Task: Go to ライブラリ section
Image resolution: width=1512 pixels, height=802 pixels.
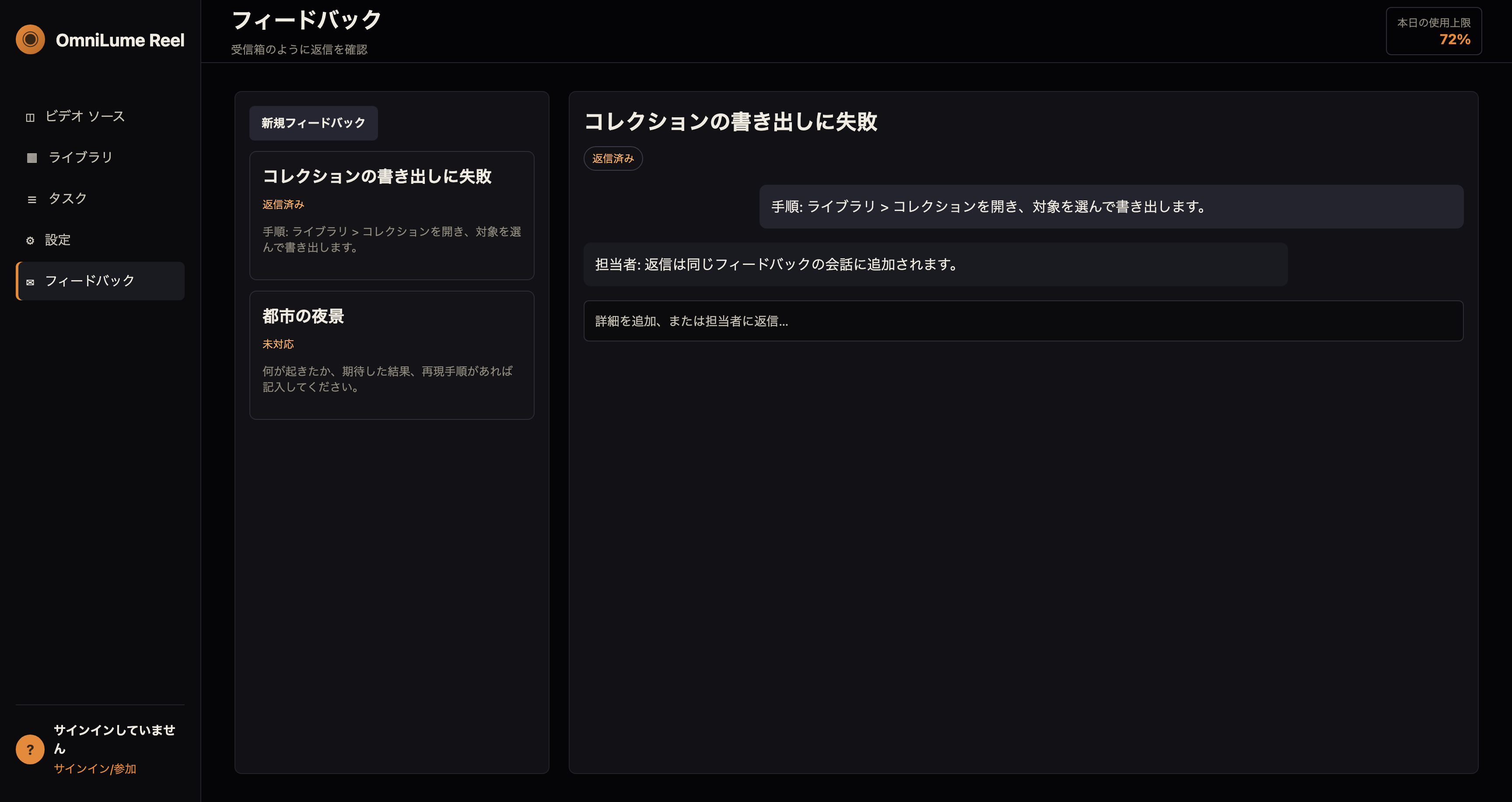Action: (100, 157)
